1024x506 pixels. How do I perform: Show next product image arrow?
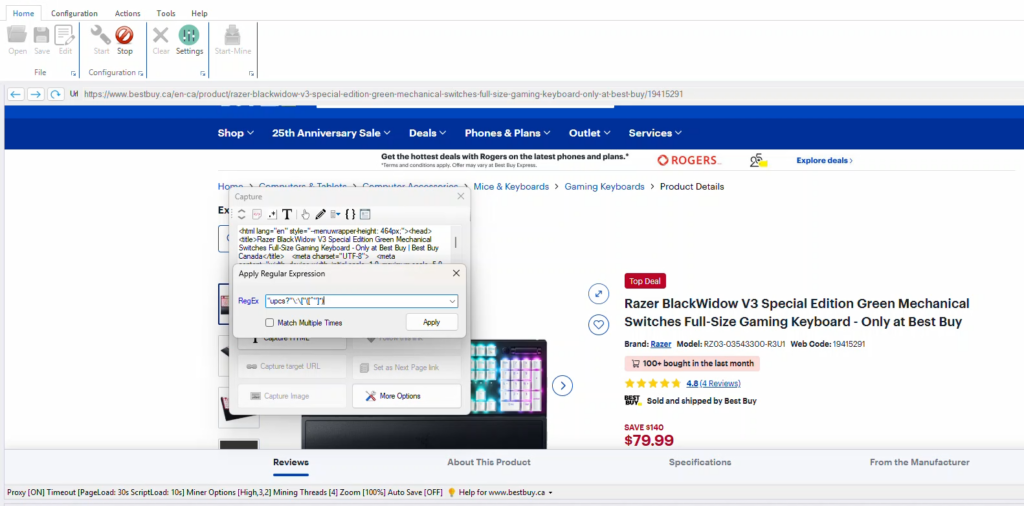coord(562,385)
